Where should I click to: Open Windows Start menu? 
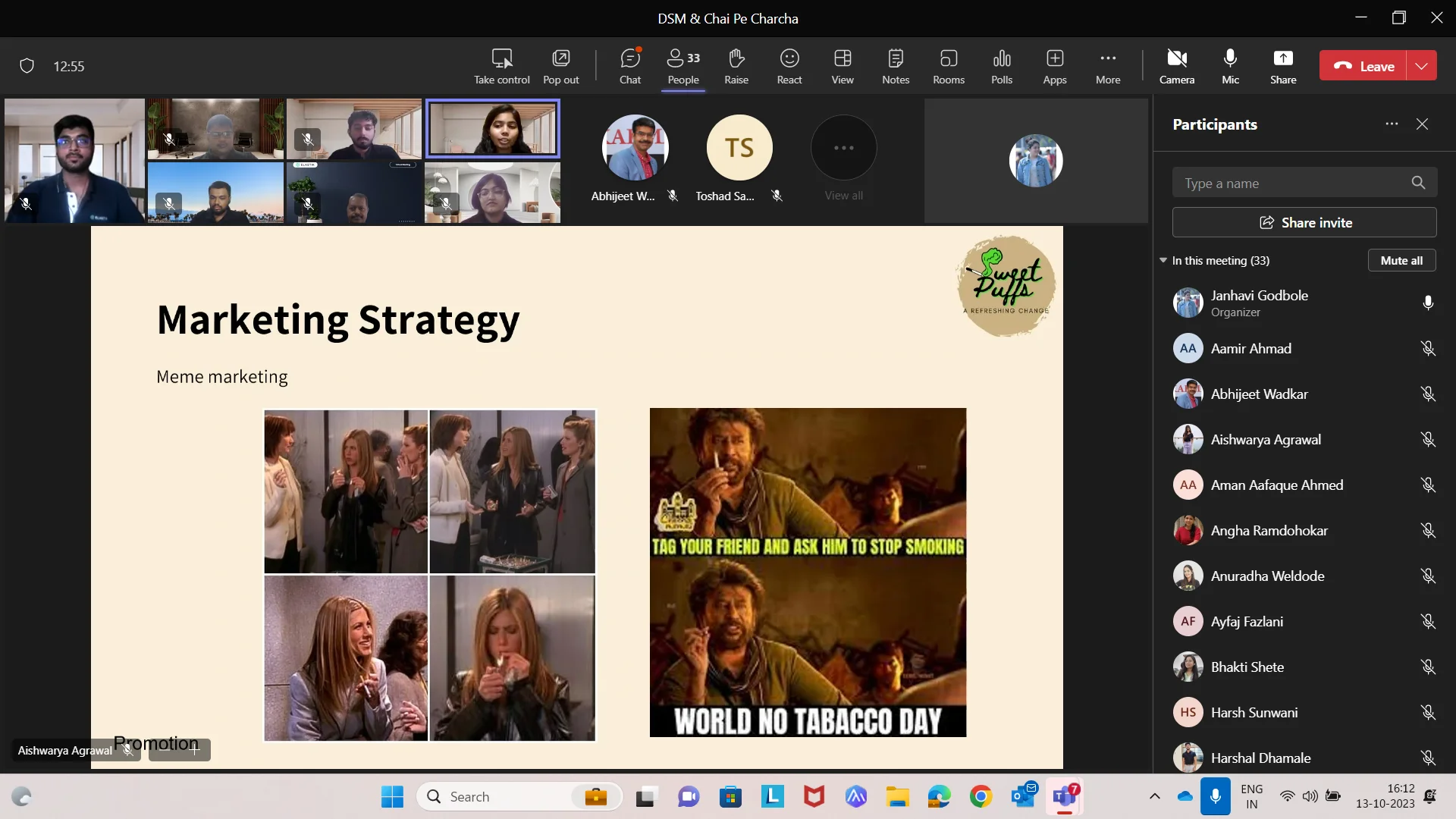pos(392,796)
